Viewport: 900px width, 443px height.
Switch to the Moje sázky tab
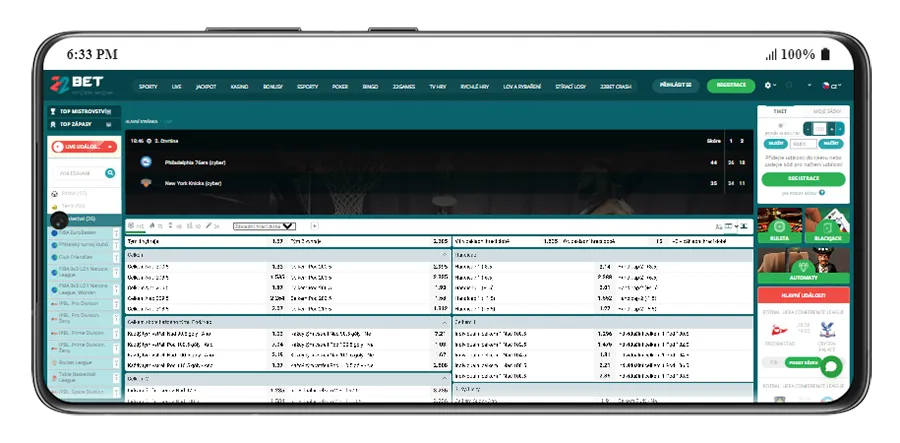pos(827,111)
